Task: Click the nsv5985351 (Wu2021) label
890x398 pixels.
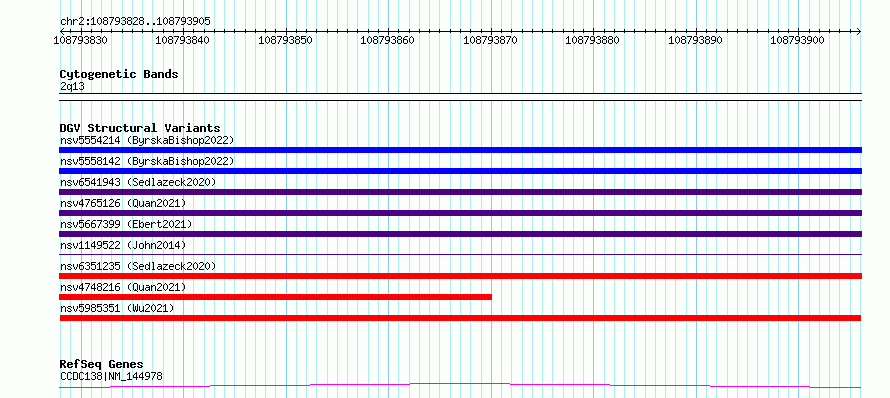Action: click(117, 308)
